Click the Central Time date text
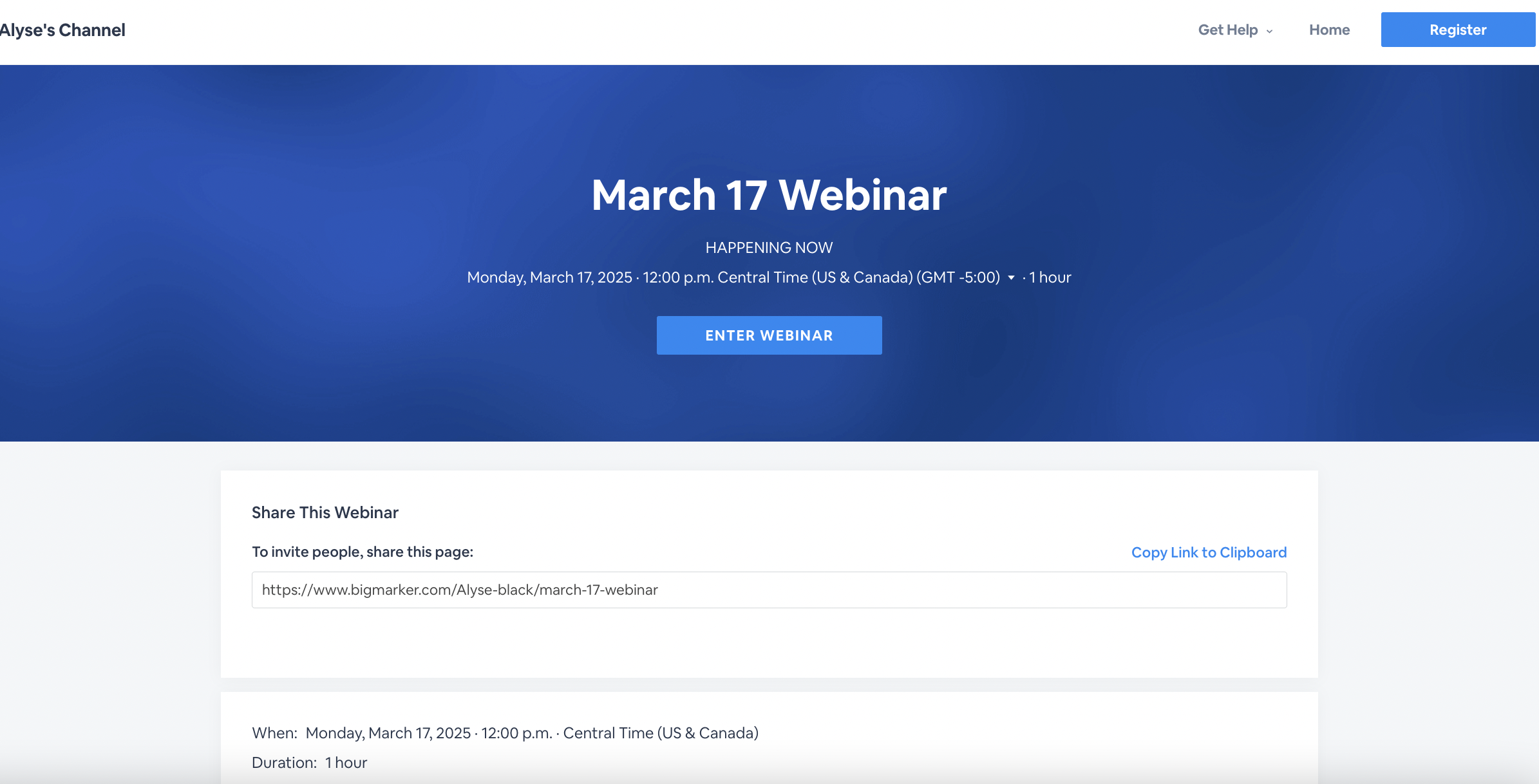This screenshot has height=784, width=1539. click(734, 277)
